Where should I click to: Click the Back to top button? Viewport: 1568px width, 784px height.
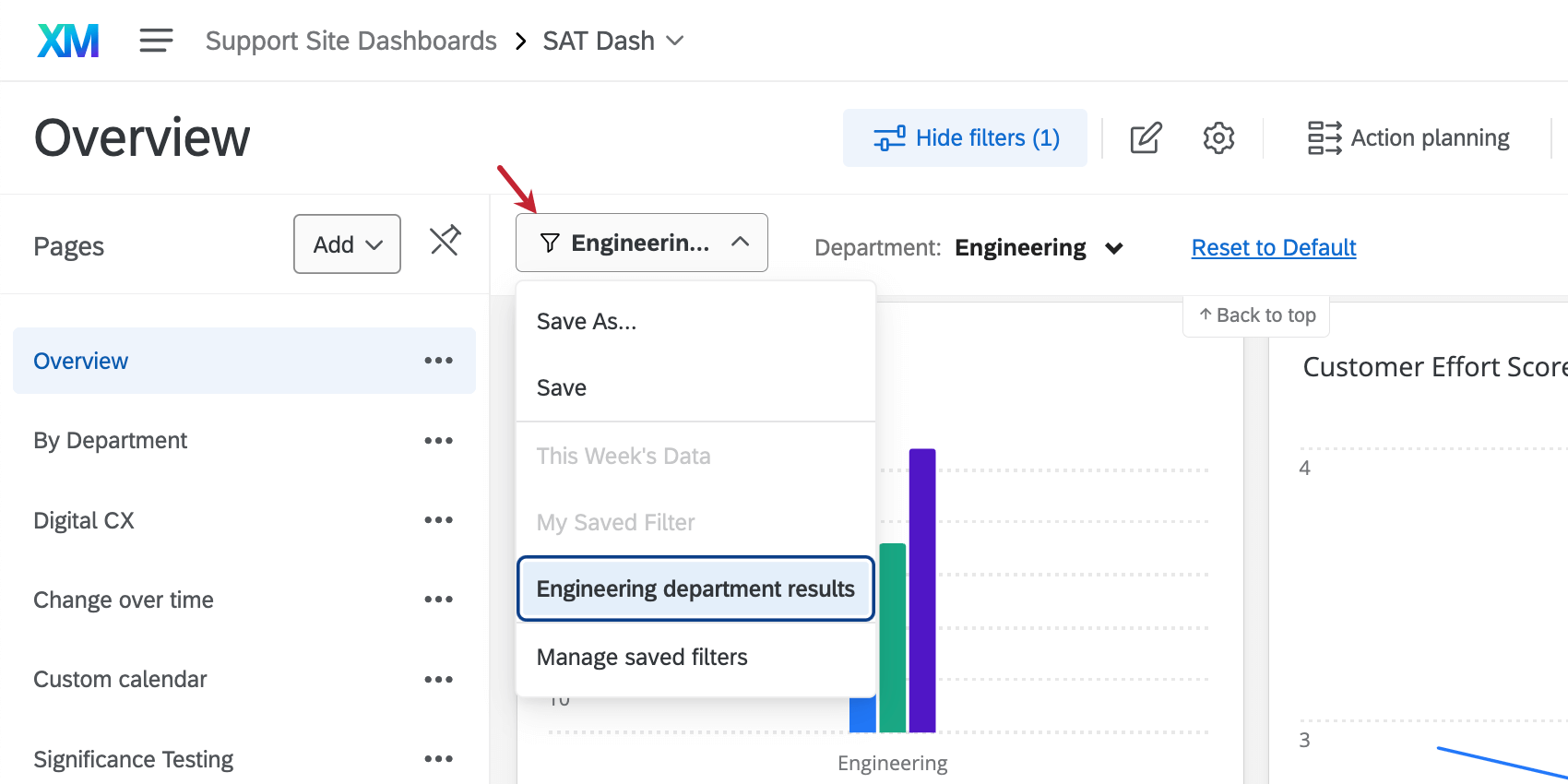click(1256, 315)
